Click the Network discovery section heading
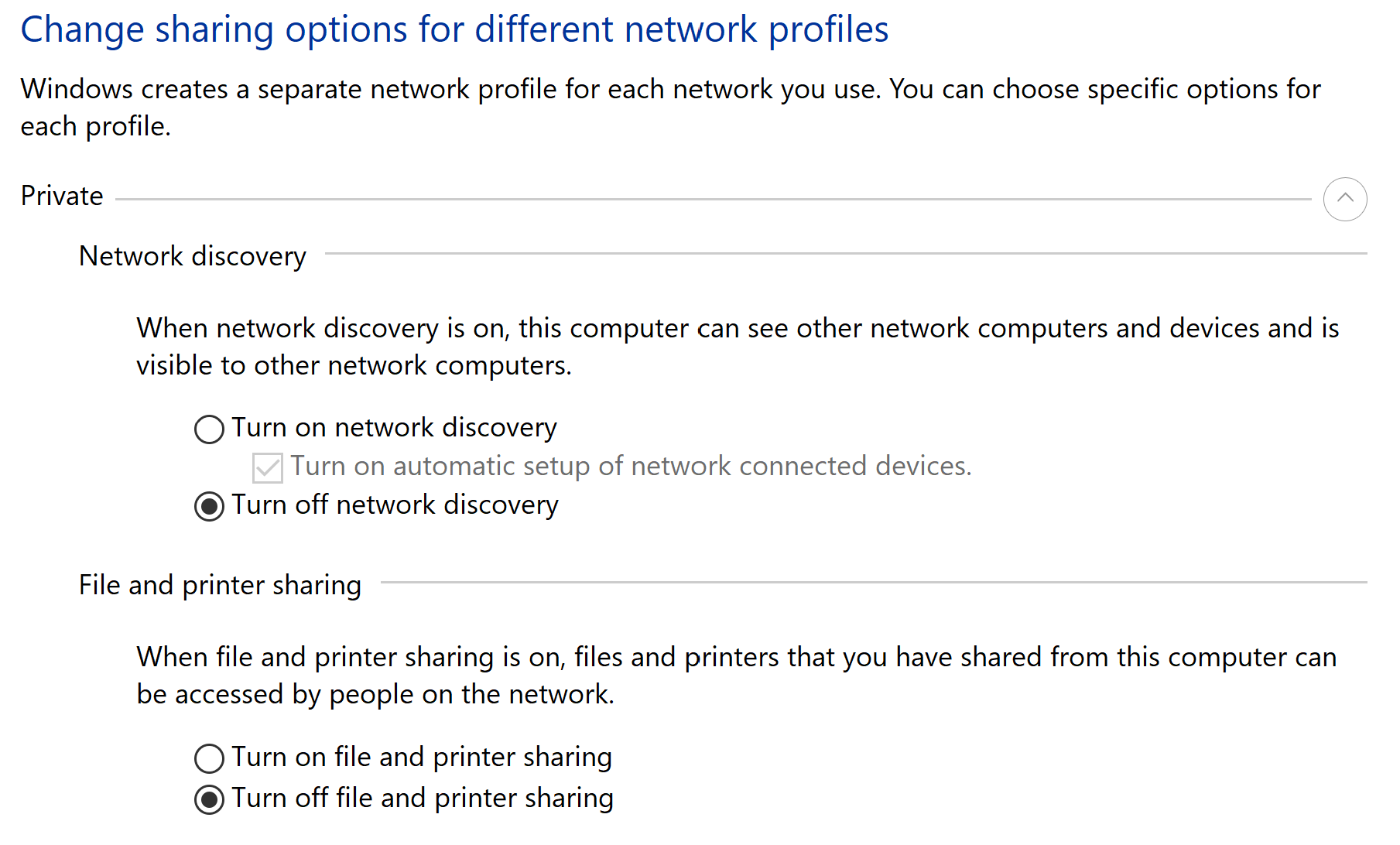Screen dimensions: 1400x845 193,256
